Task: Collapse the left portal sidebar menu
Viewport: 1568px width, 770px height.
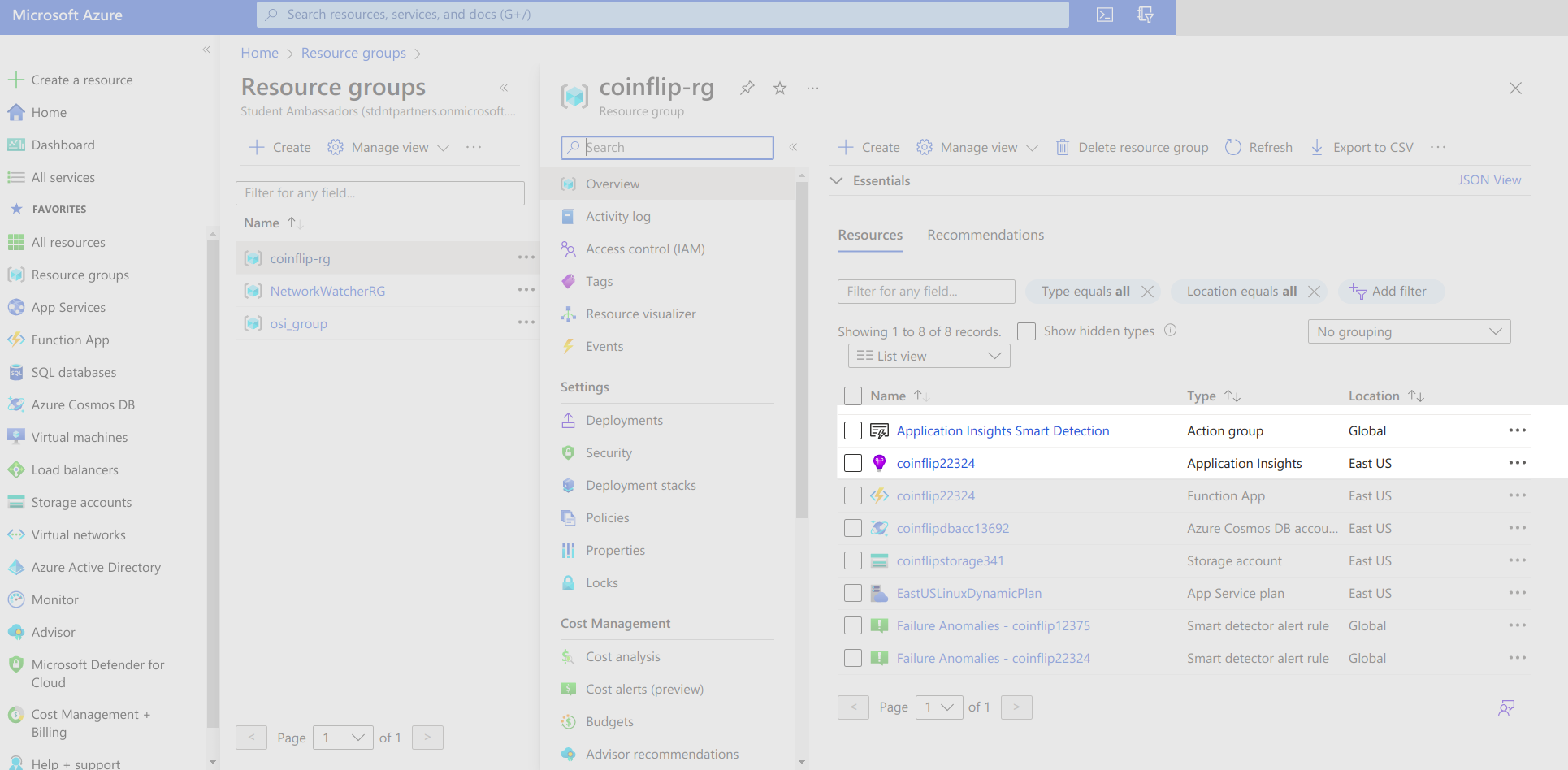Action: (x=206, y=50)
